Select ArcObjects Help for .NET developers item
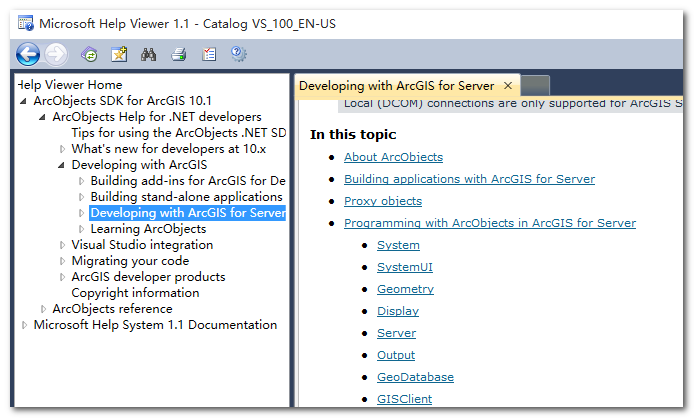694x418 pixels. 157,117
